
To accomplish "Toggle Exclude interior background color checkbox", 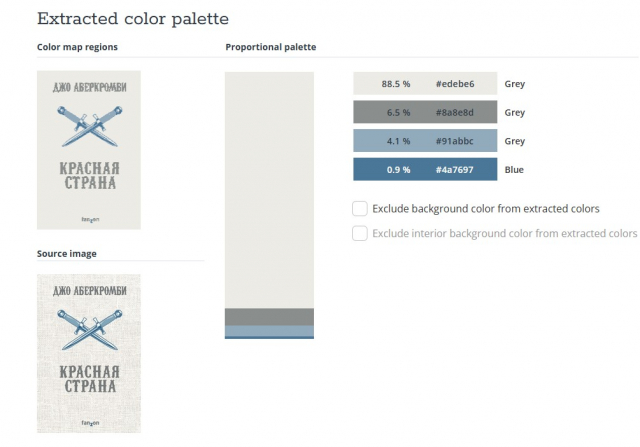I will pos(360,234).
